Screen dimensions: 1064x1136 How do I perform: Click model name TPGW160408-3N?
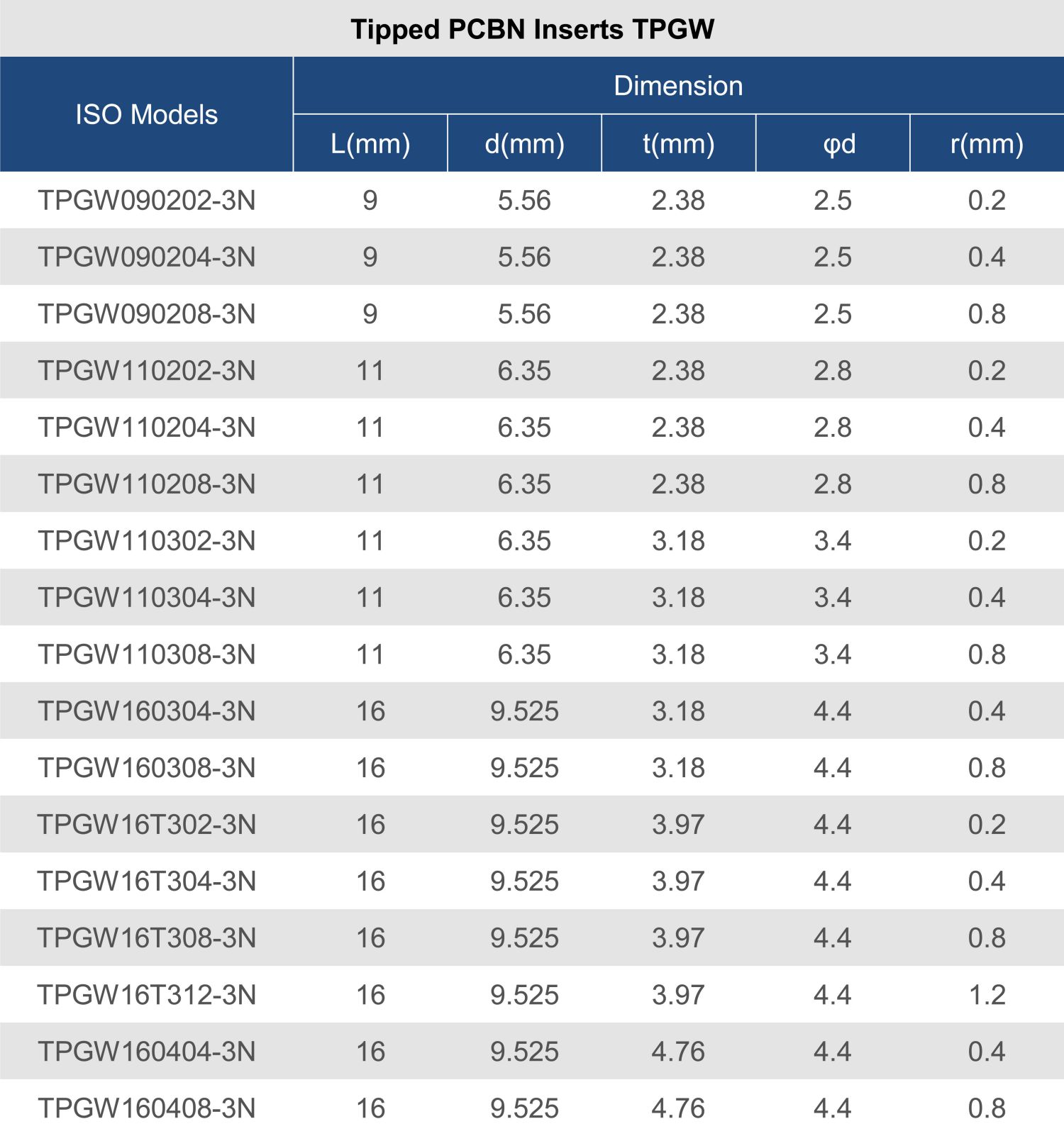[147, 1108]
